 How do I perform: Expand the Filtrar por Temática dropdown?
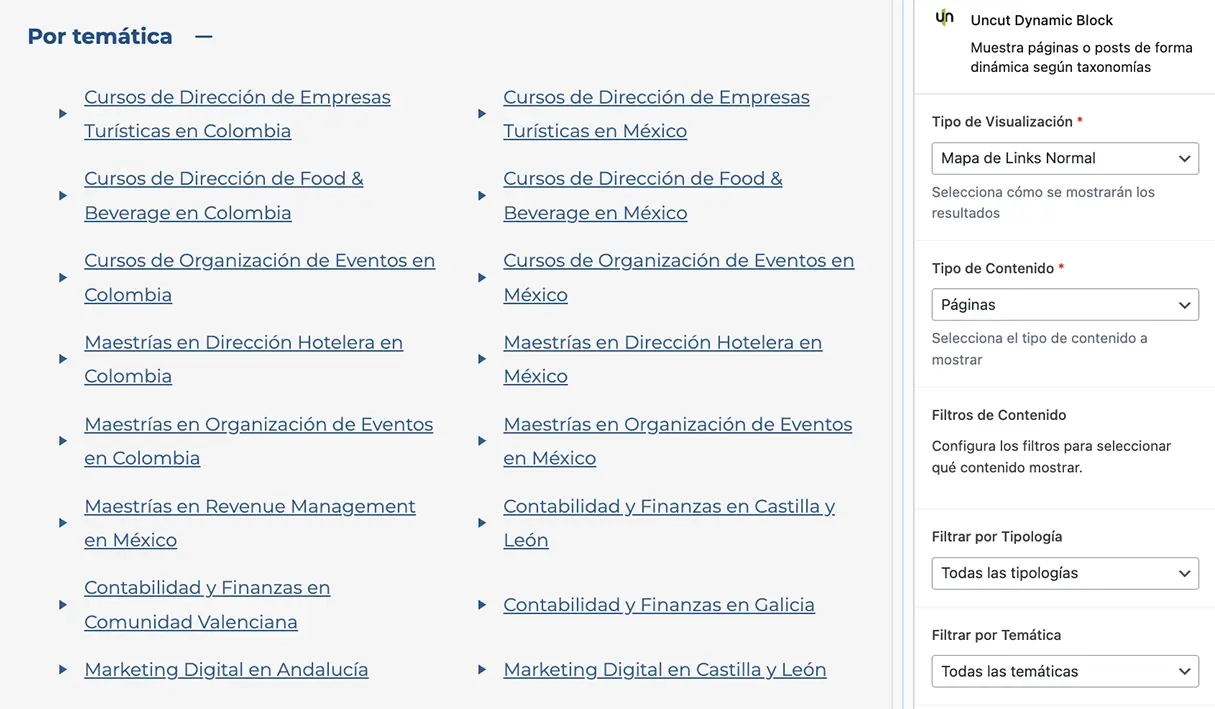1064,671
